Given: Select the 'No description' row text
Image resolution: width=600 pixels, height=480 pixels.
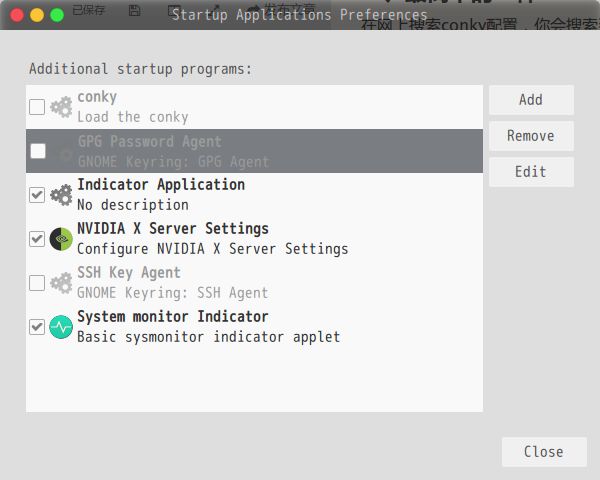Looking at the screenshot, I should click(133, 205).
